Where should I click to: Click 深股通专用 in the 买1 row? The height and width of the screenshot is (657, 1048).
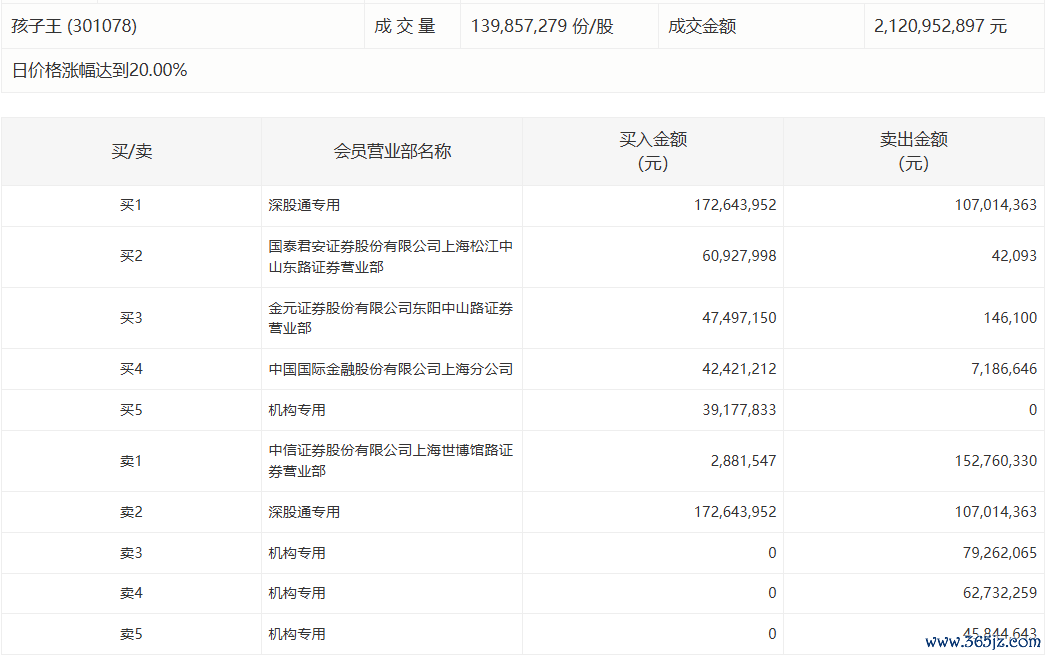point(304,205)
